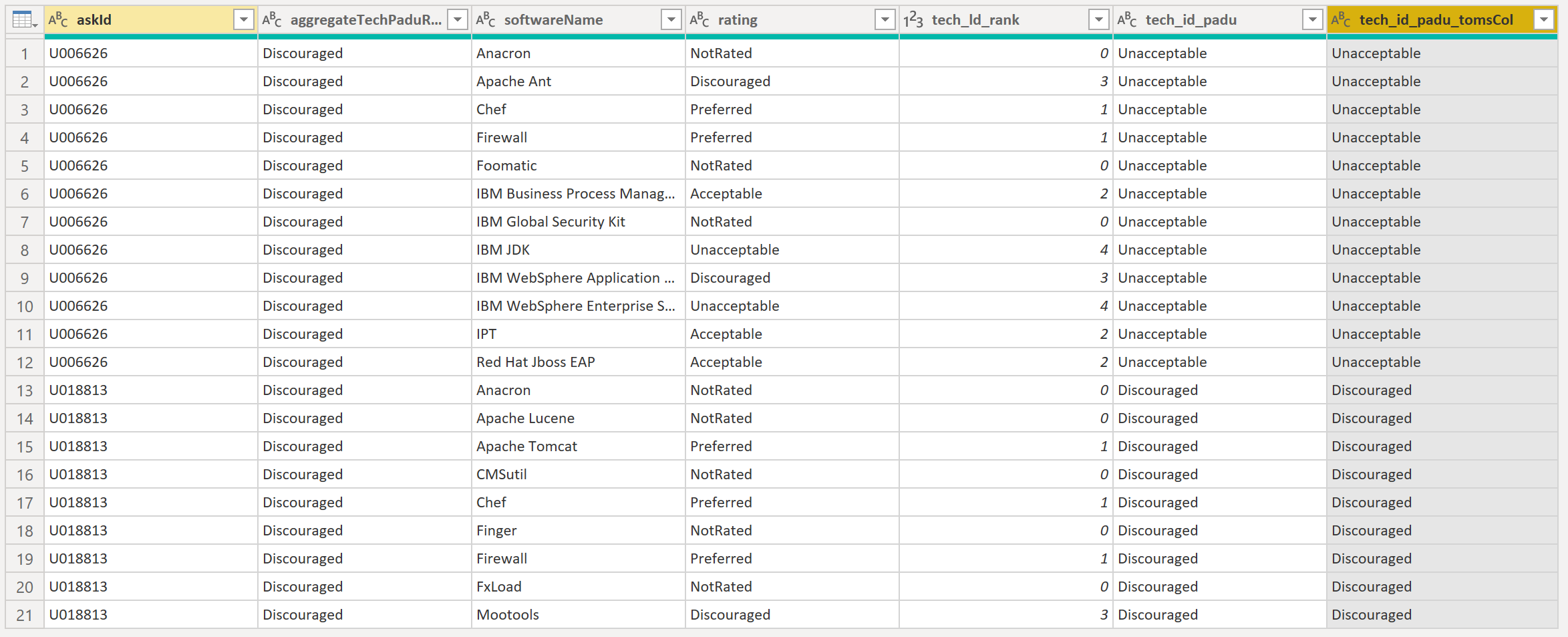This screenshot has width=1568, height=637.
Task: Change data type icon for aggregateTechPaduR... column
Action: click(x=272, y=20)
